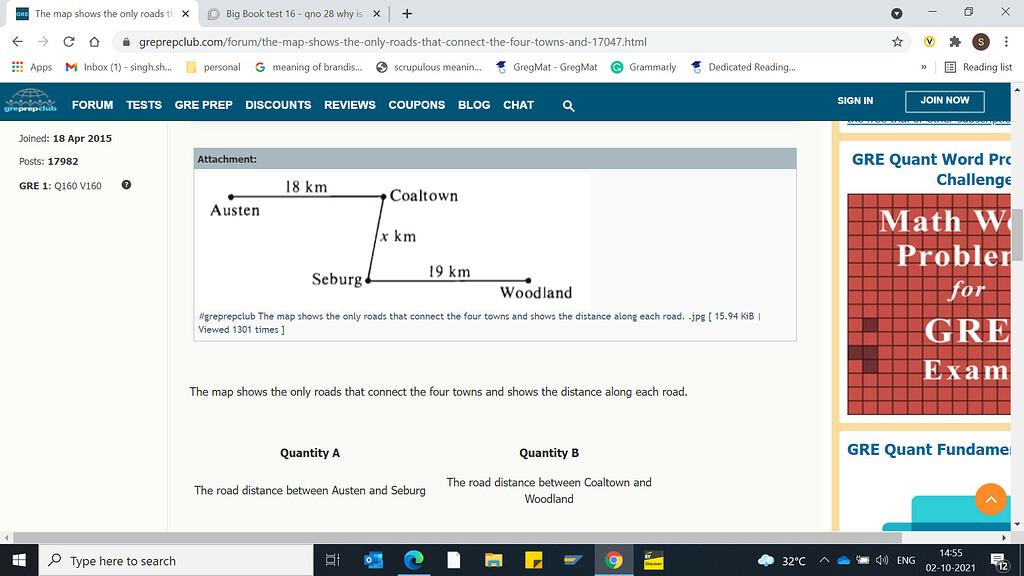Viewport: 1024px width, 576px height.
Task: Close the map shows the only roads tab
Action: (x=185, y=14)
